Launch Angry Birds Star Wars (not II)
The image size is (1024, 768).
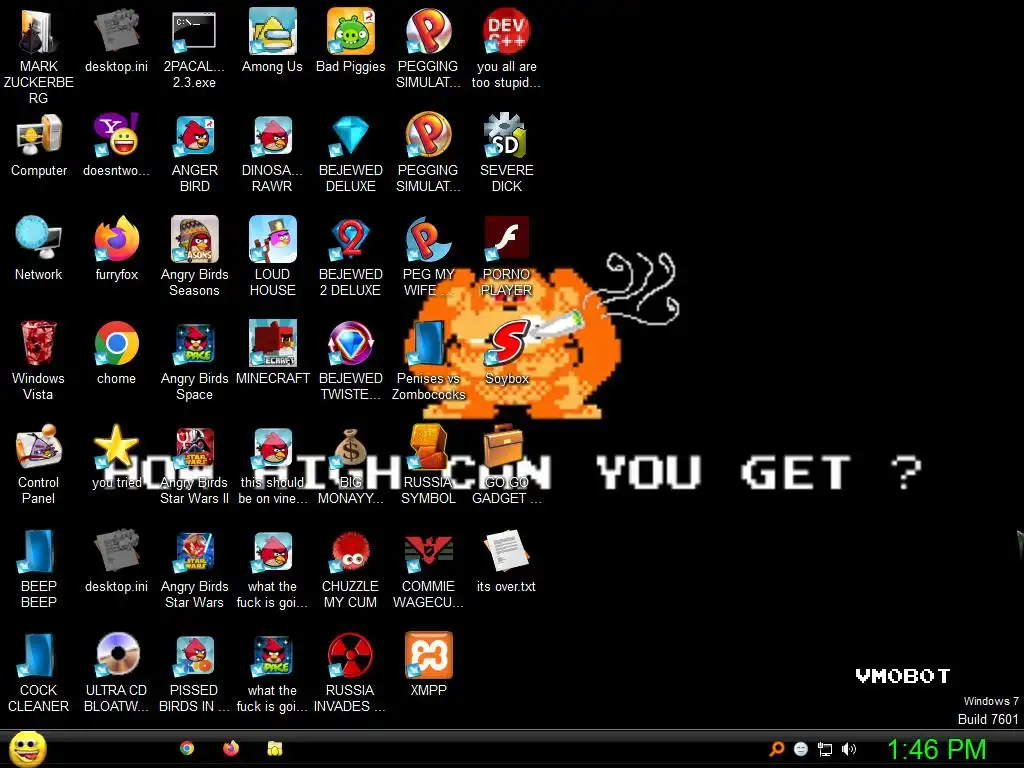click(x=194, y=551)
